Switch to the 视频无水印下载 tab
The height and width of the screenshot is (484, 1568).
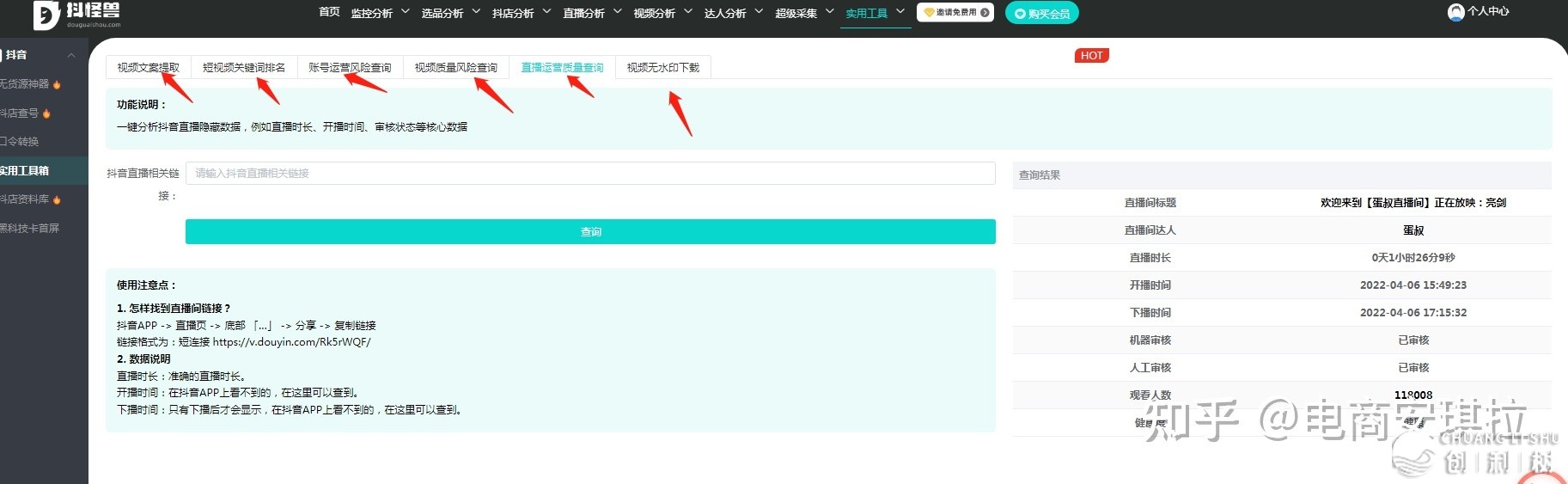point(663,68)
